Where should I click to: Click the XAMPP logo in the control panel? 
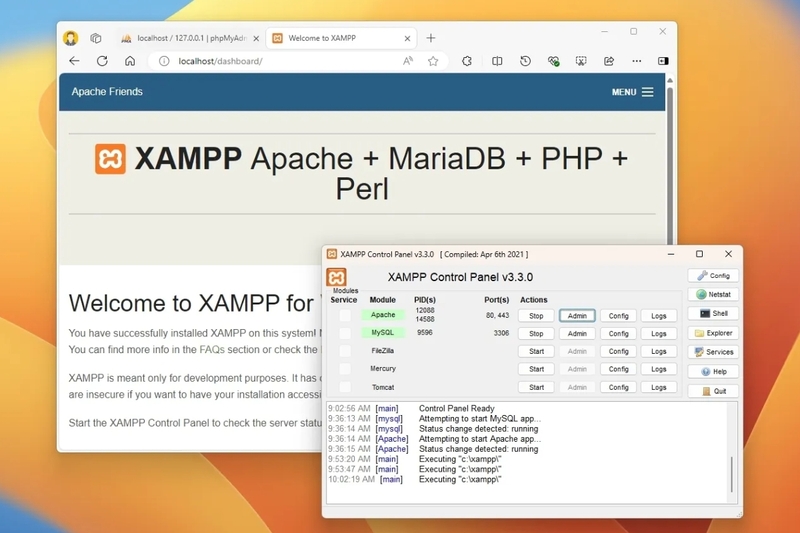(336, 277)
